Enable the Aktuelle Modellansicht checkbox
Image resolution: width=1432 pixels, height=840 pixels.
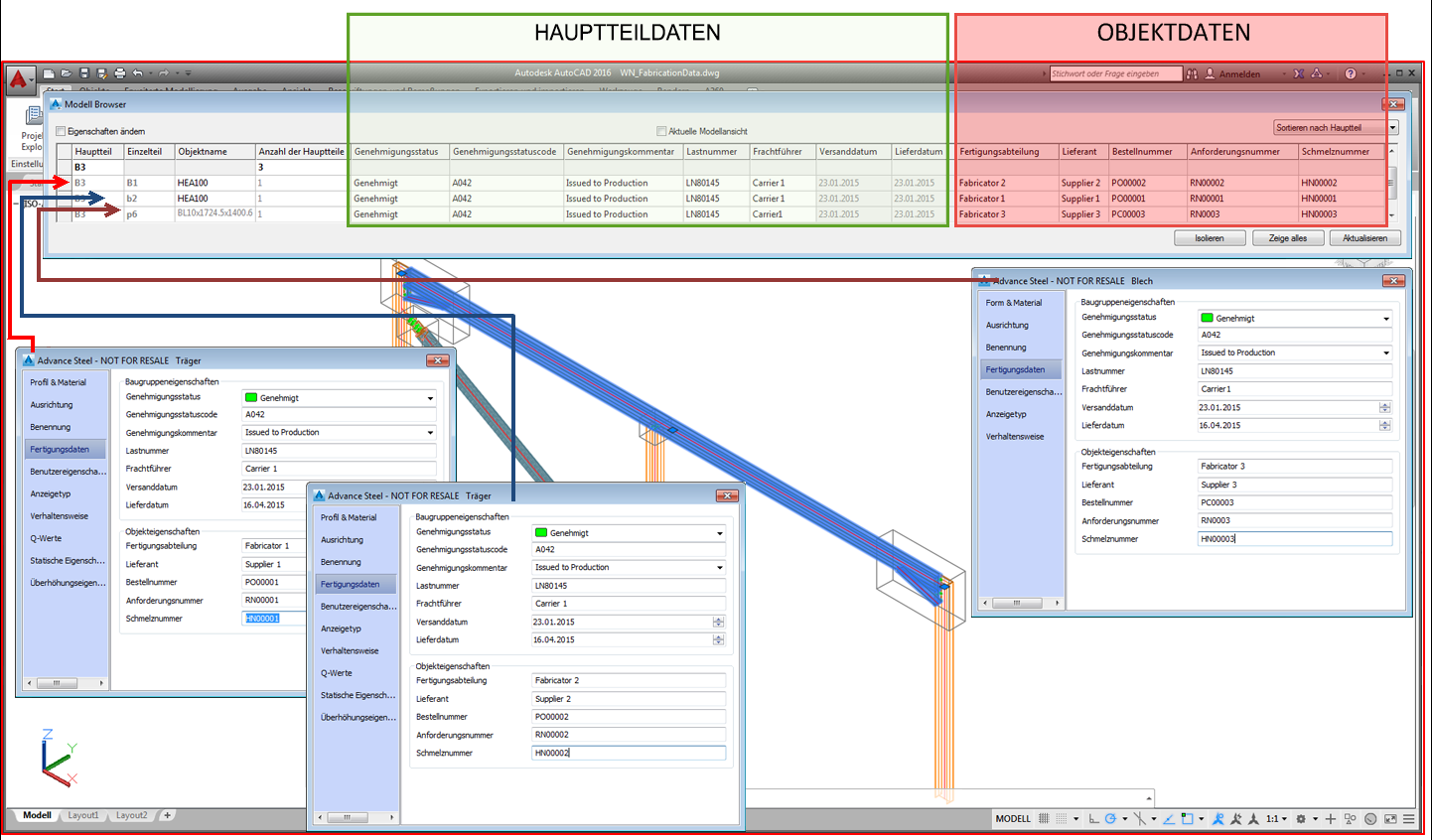point(661,131)
